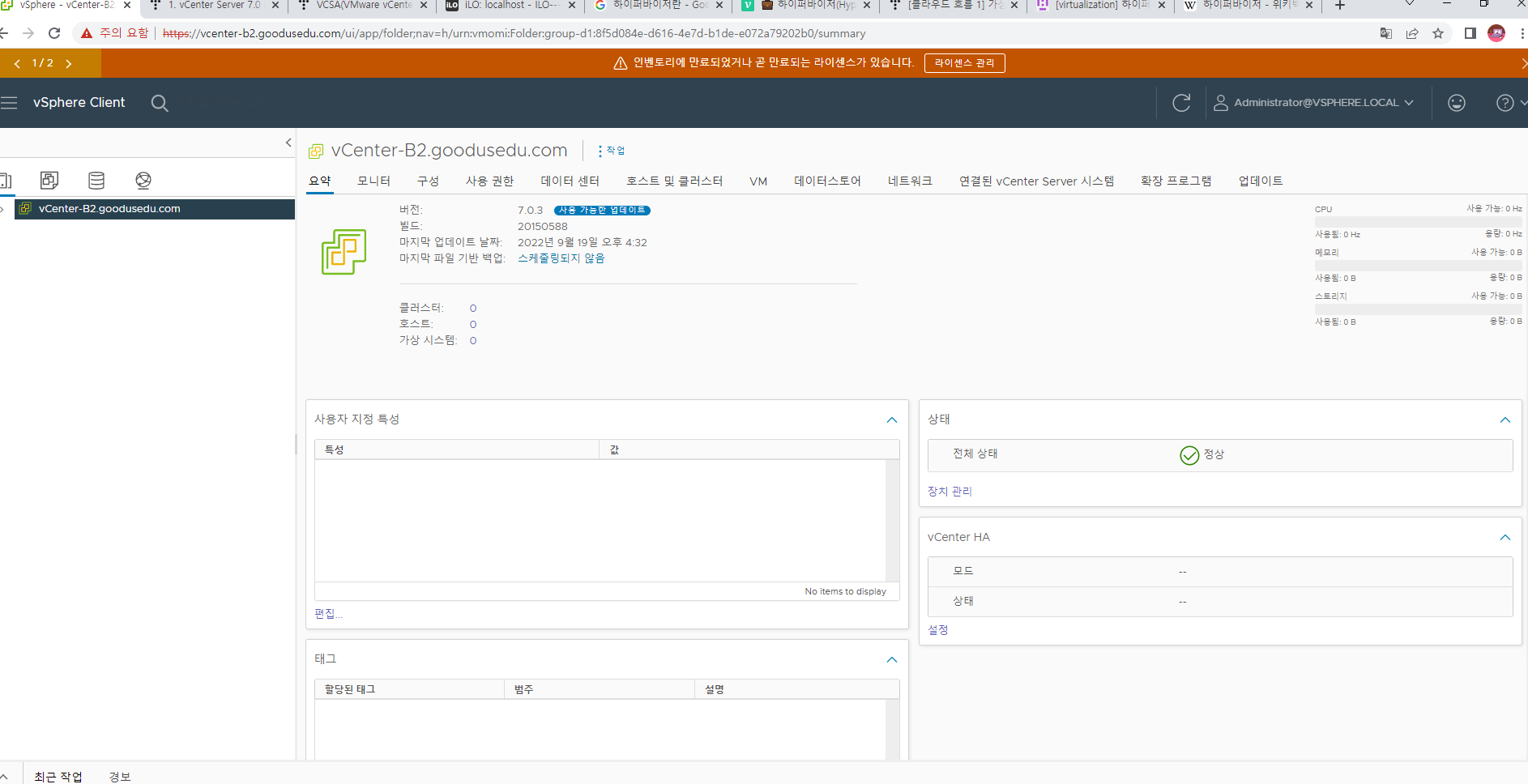Switch to the 업데이트 tab

[1261, 181]
